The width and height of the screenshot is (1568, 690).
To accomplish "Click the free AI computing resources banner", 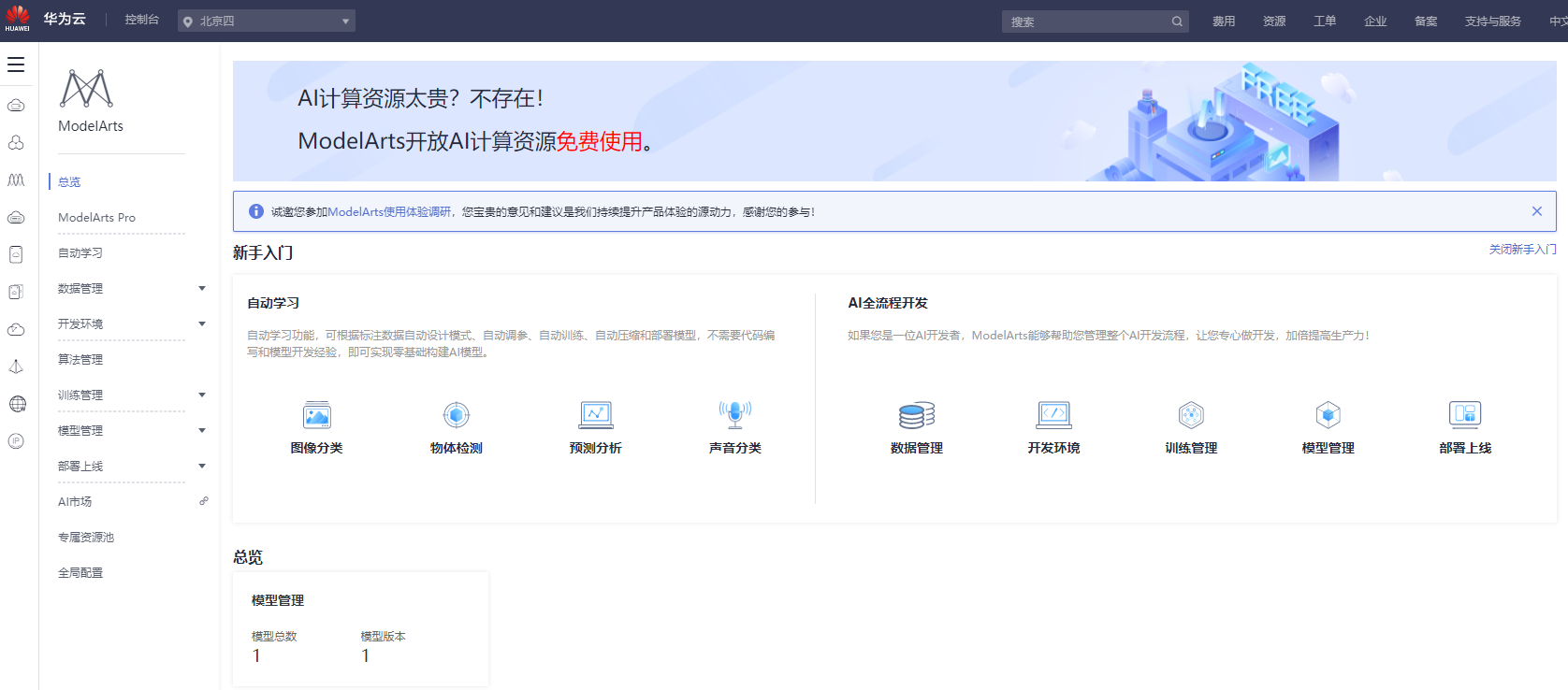I will (894, 121).
